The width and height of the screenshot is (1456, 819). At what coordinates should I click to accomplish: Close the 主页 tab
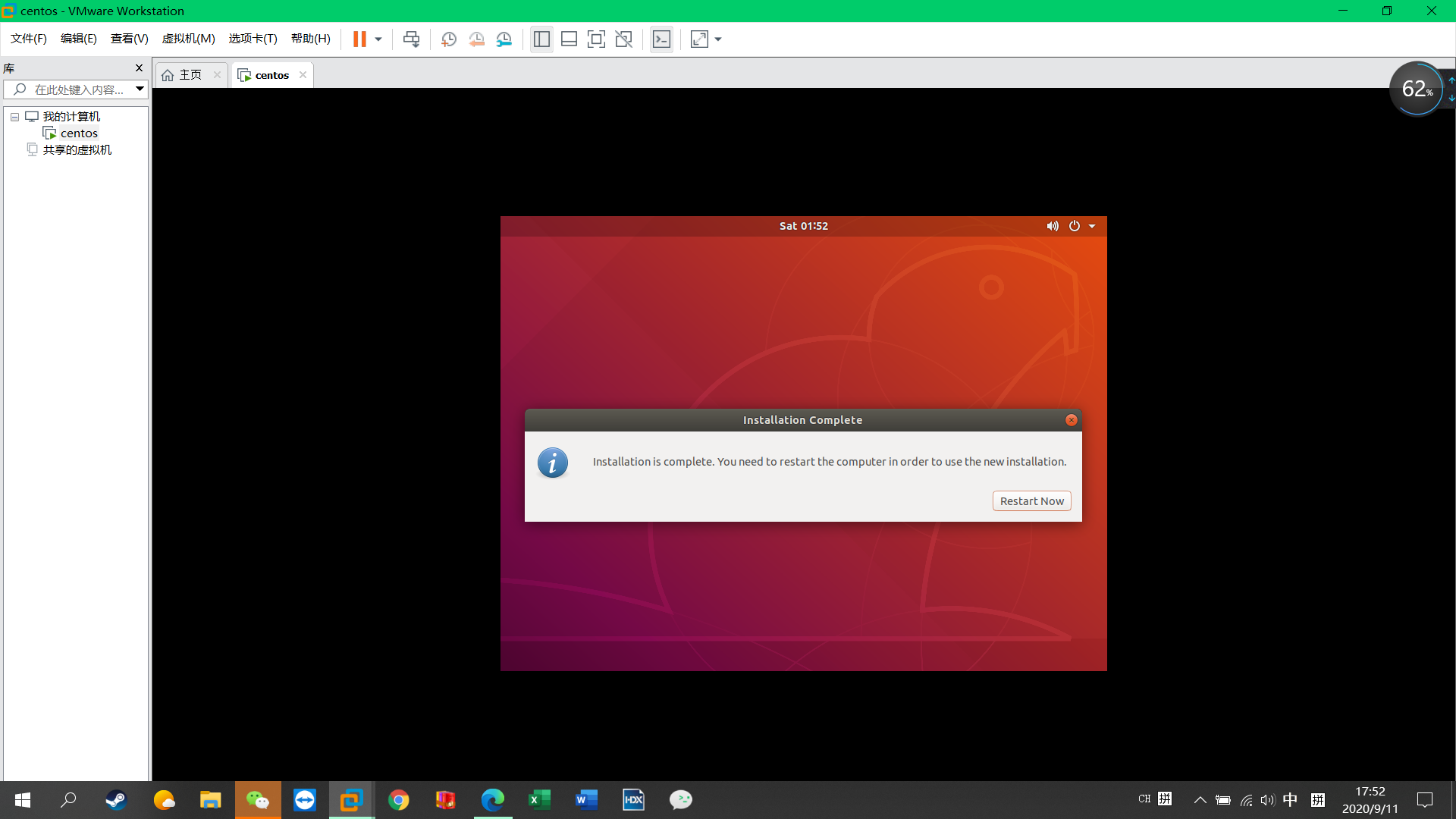(217, 75)
